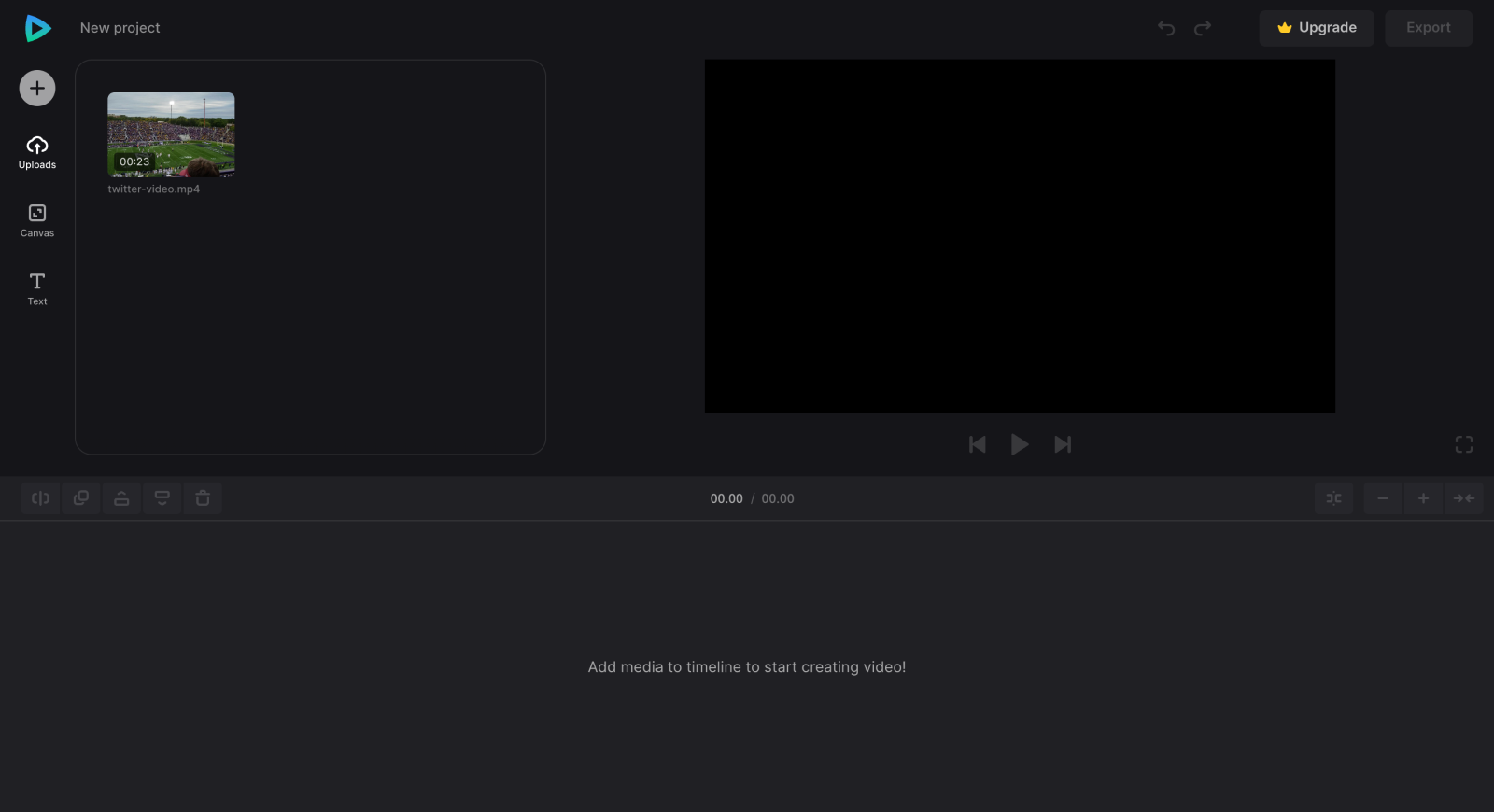Screen dimensions: 1494x812
Task: Click the video preview canvas
Action: pos(1020,236)
